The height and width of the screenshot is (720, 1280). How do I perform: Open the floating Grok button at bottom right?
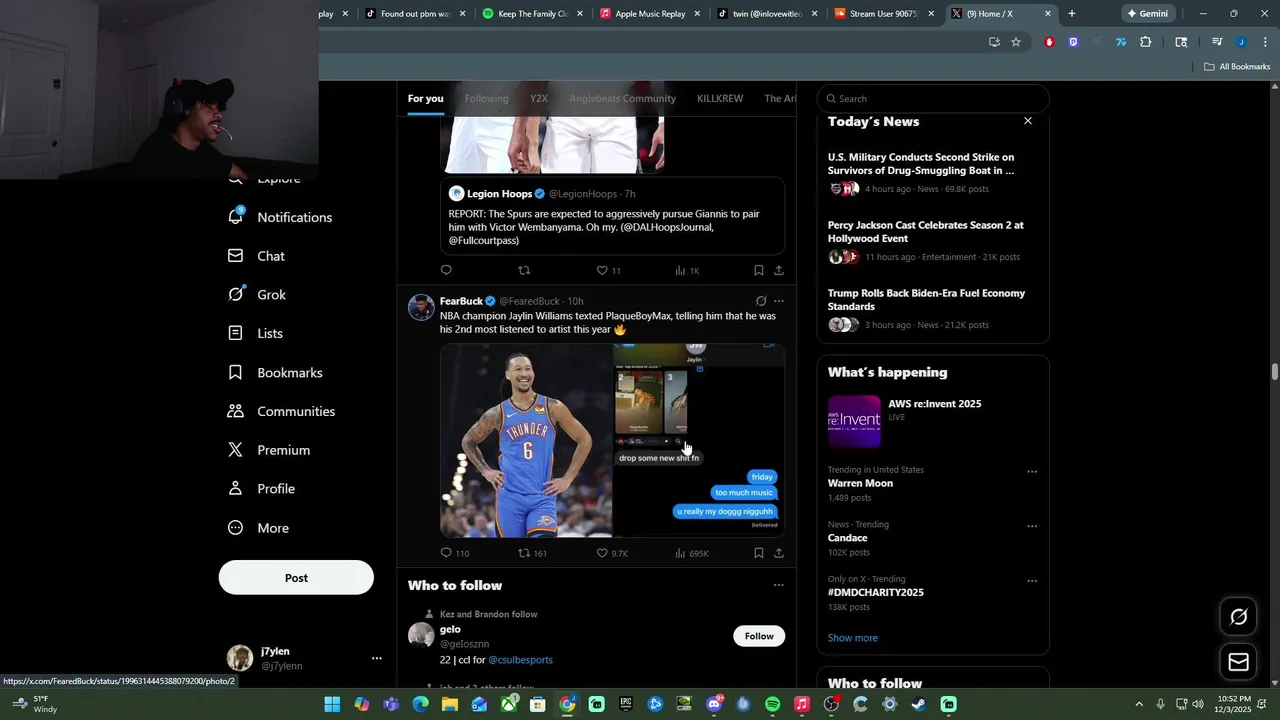tap(1238, 617)
